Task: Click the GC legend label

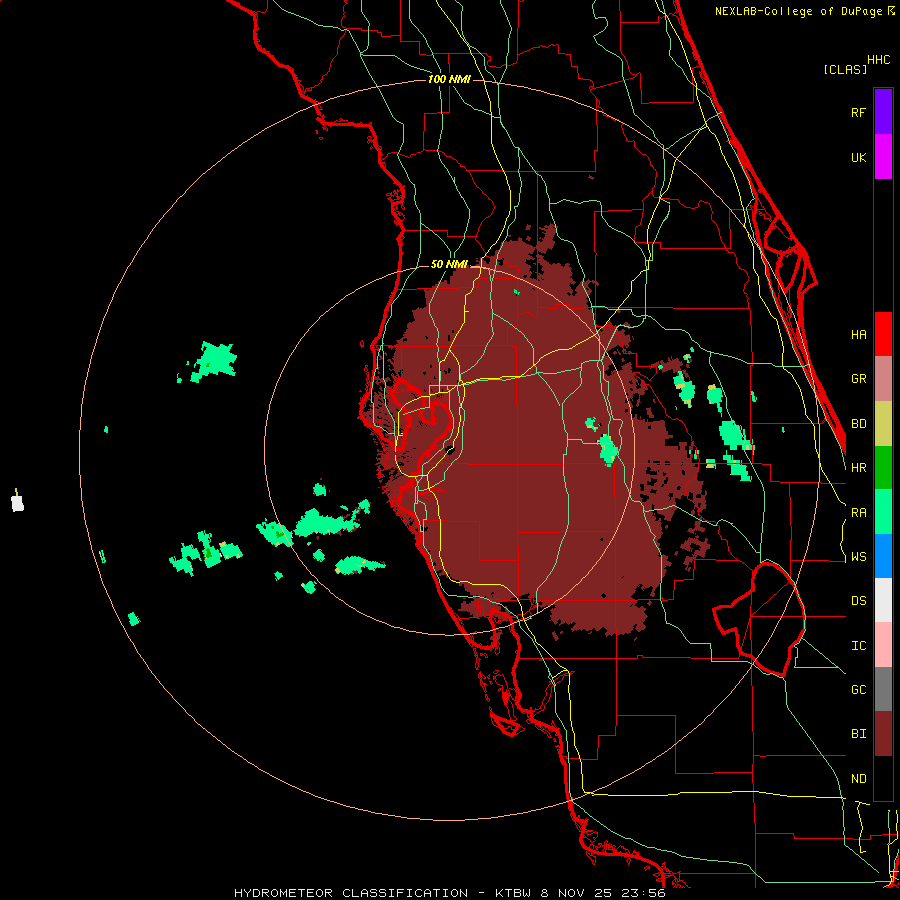Action: click(858, 690)
